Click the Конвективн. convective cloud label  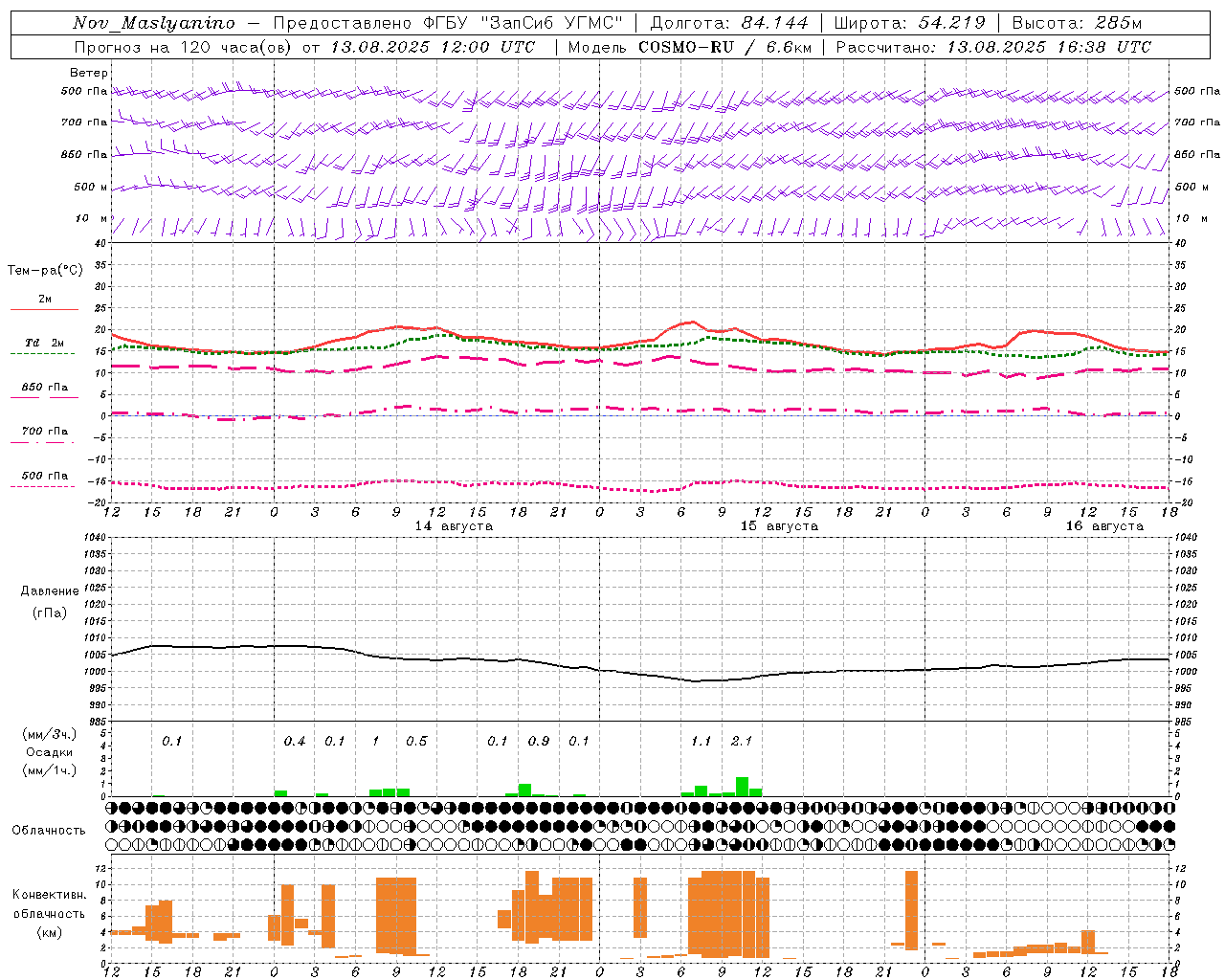pos(49,895)
